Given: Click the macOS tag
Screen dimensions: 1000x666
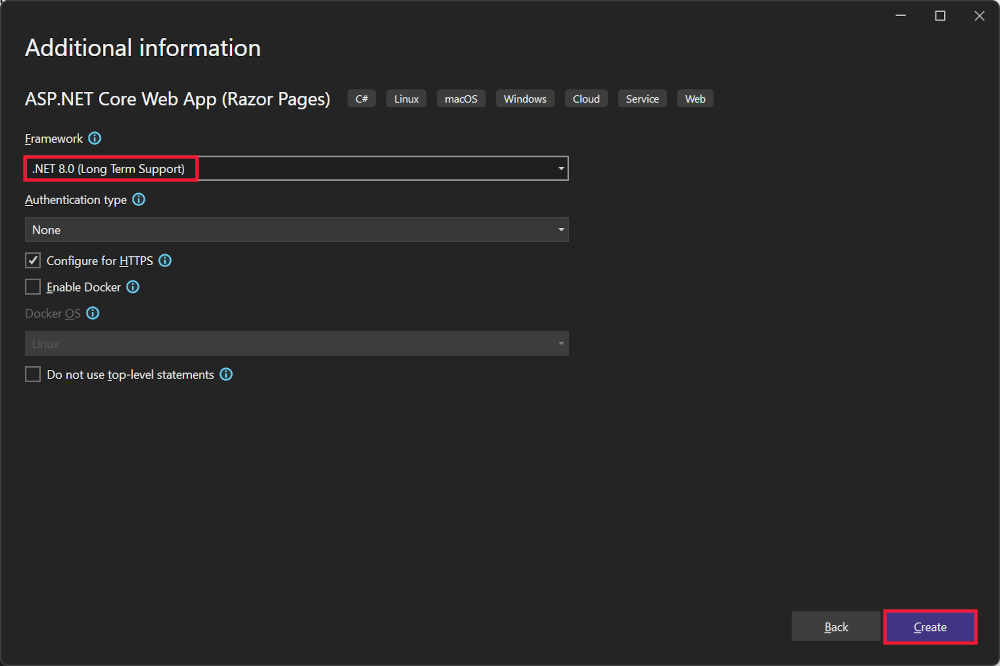Looking at the screenshot, I should [461, 99].
